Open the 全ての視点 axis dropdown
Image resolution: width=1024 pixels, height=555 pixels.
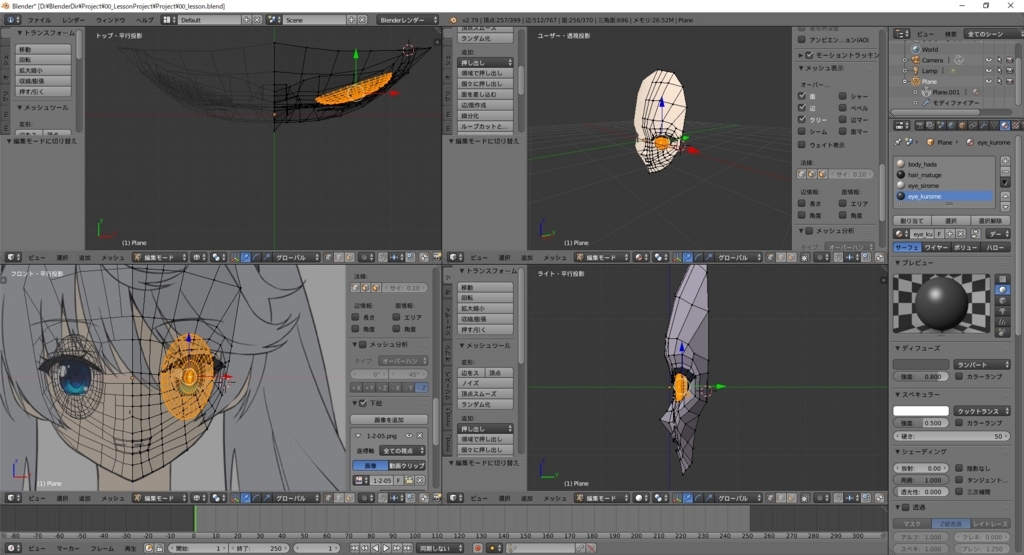(402, 451)
